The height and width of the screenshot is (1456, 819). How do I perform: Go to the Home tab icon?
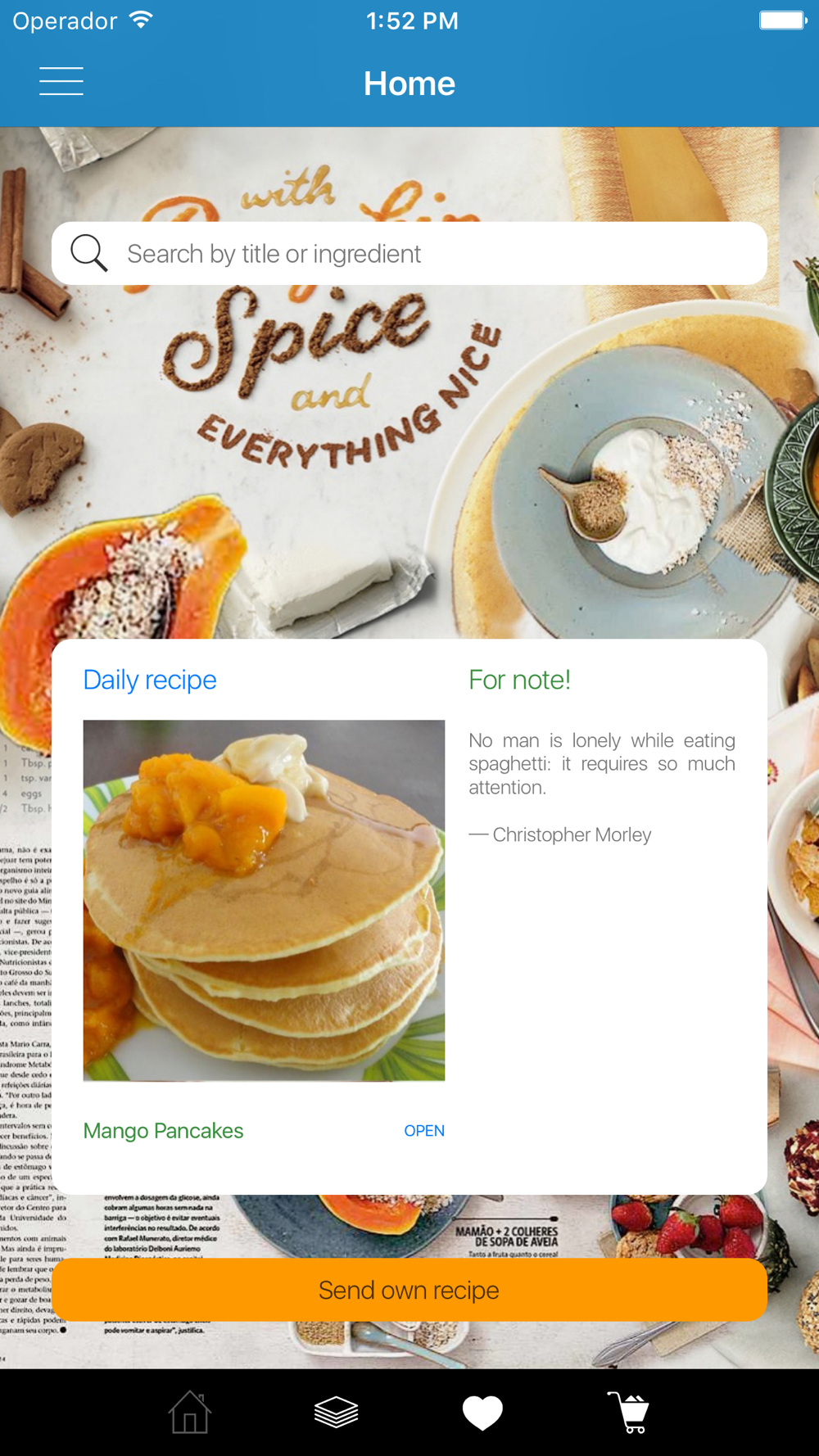(x=189, y=1412)
